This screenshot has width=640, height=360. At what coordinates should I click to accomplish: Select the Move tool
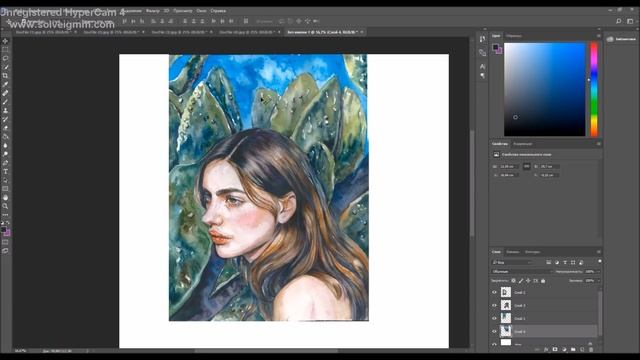pyautogui.click(x=5, y=41)
